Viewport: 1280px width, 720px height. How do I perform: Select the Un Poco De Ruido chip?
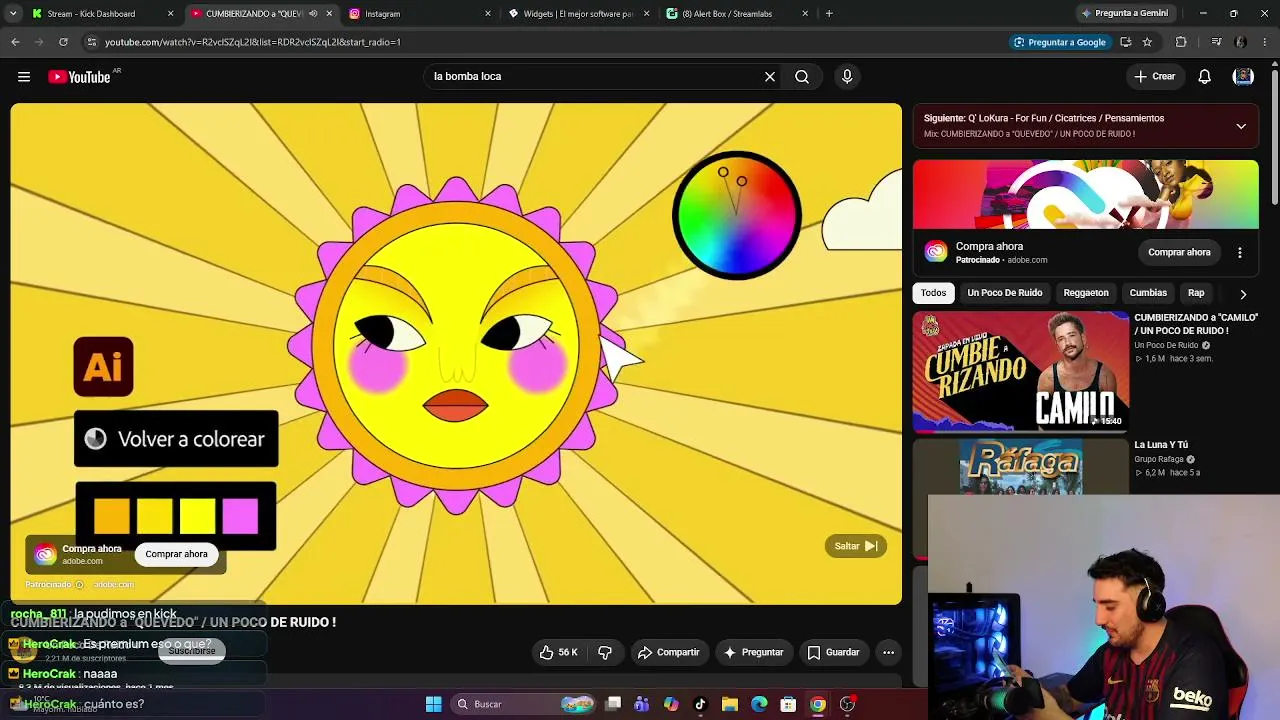tap(1005, 293)
